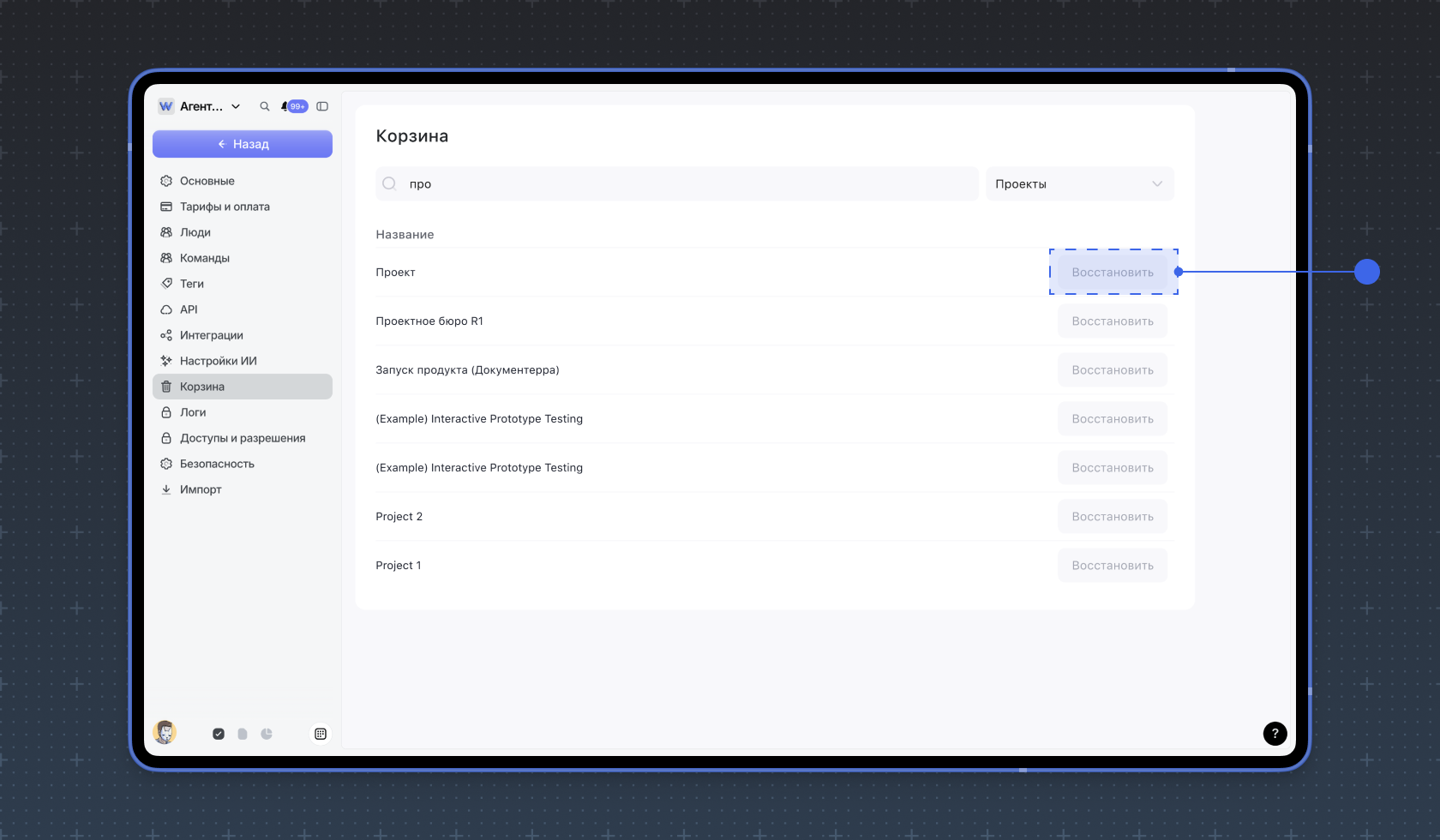The height and width of the screenshot is (840, 1440).
Task: Open the Основные settings section
Action: point(207,181)
